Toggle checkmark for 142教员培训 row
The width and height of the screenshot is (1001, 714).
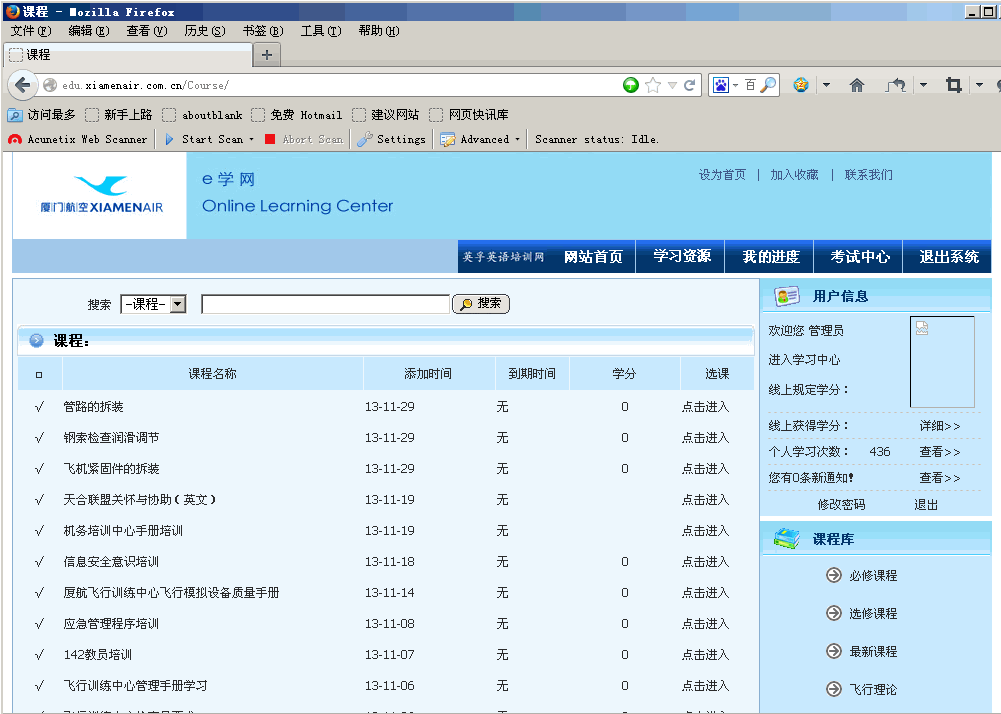pyautogui.click(x=39, y=655)
